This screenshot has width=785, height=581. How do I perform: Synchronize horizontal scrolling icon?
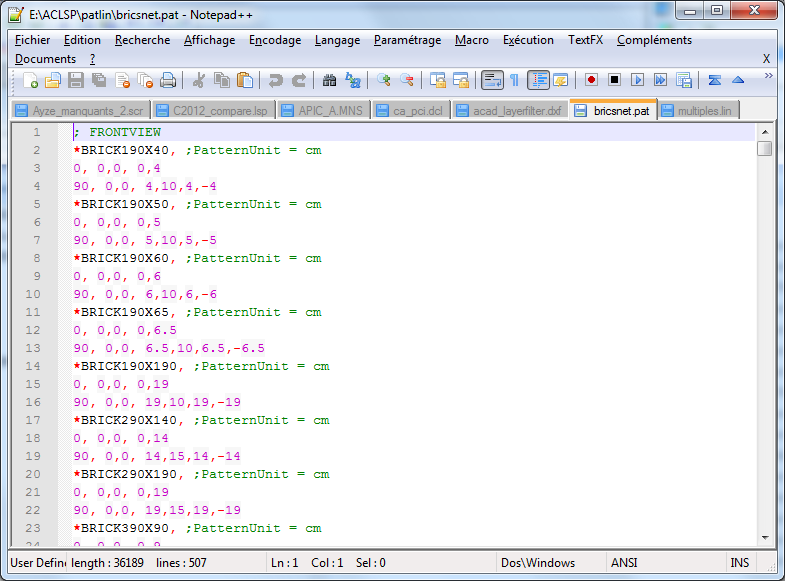[x=461, y=80]
